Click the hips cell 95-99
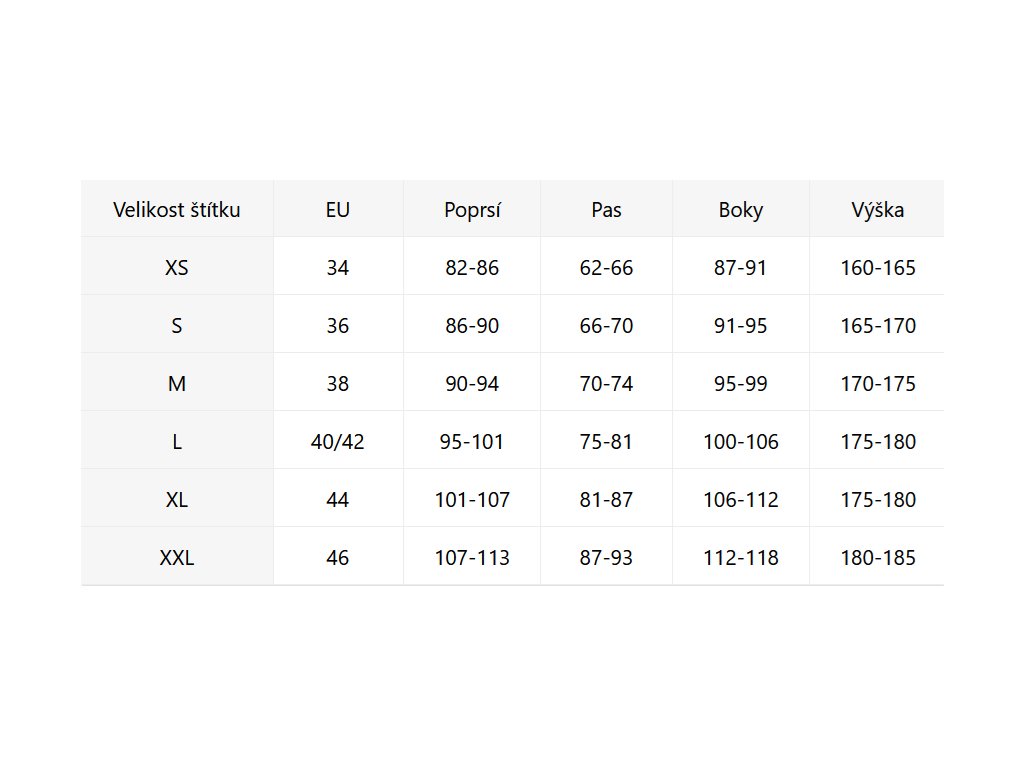This screenshot has width=1024, height=768. (x=741, y=384)
